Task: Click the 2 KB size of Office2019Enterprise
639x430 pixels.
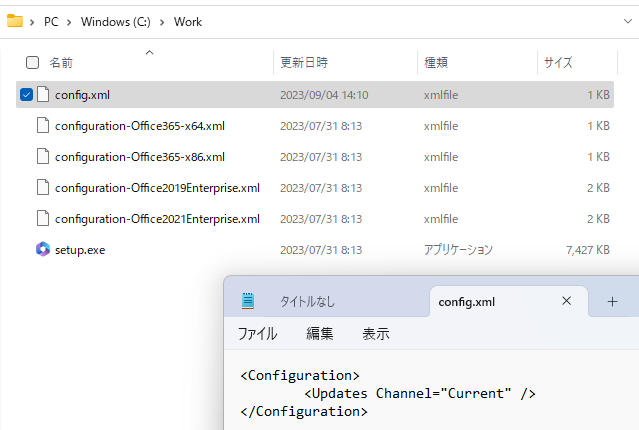Action: click(598, 188)
